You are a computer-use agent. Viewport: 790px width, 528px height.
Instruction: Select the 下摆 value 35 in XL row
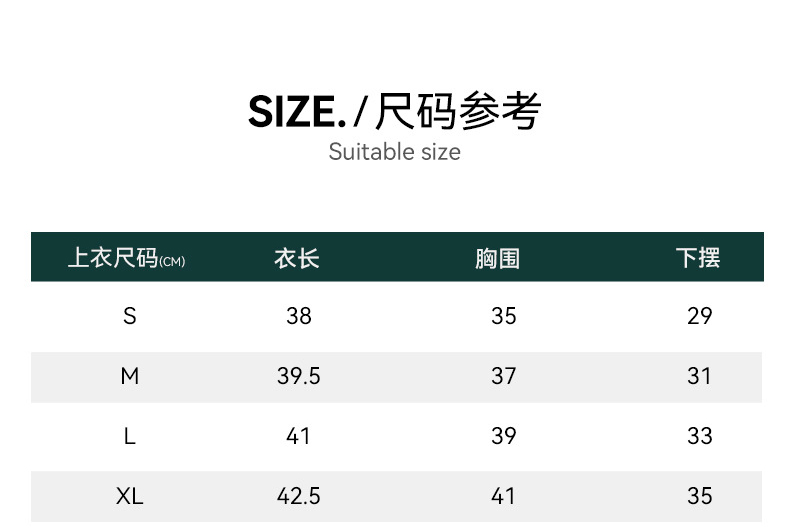click(700, 496)
